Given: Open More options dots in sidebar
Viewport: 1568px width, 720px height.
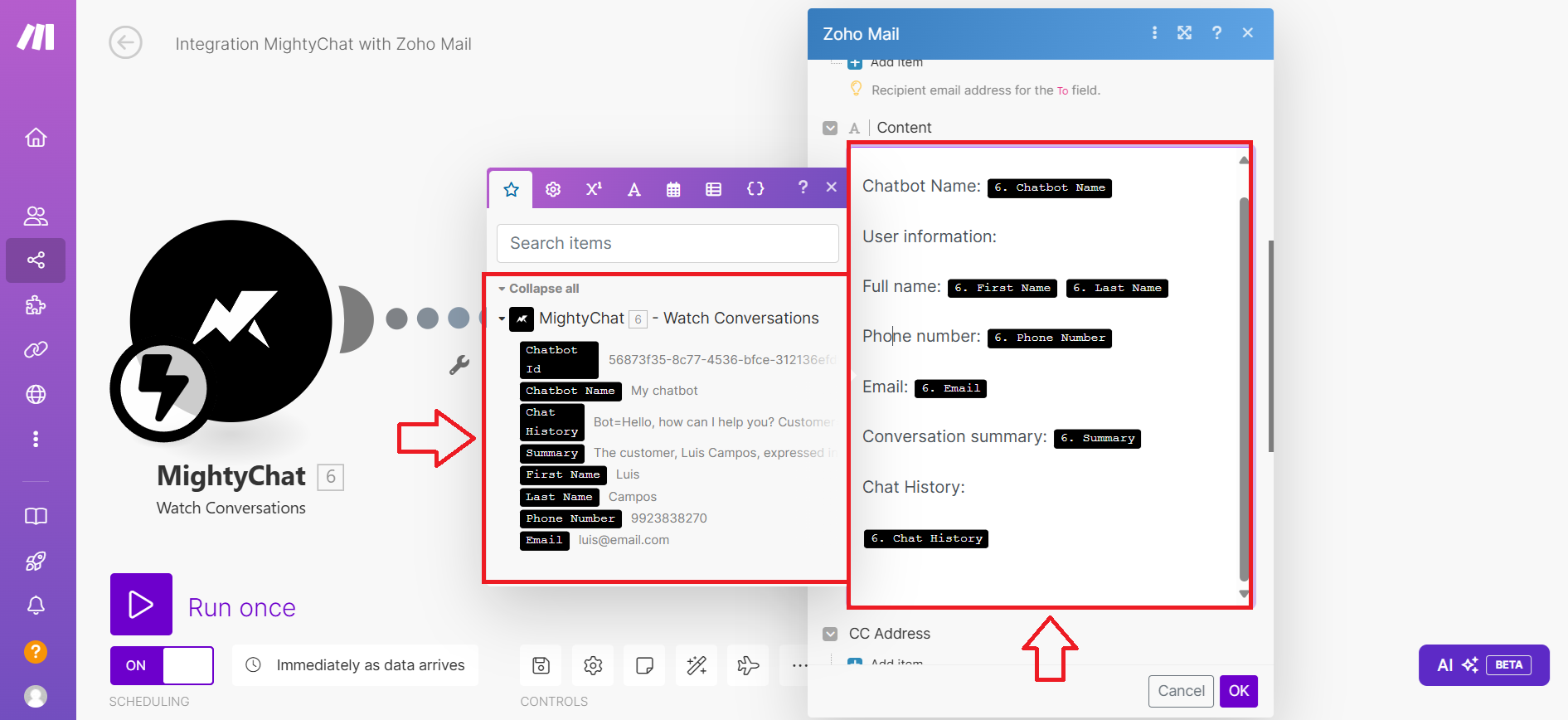Looking at the screenshot, I should 36,439.
